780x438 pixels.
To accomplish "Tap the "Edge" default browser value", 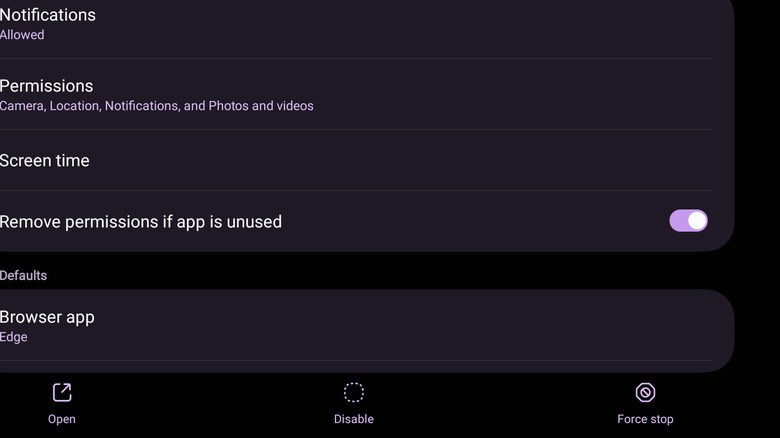I will [x=14, y=338].
